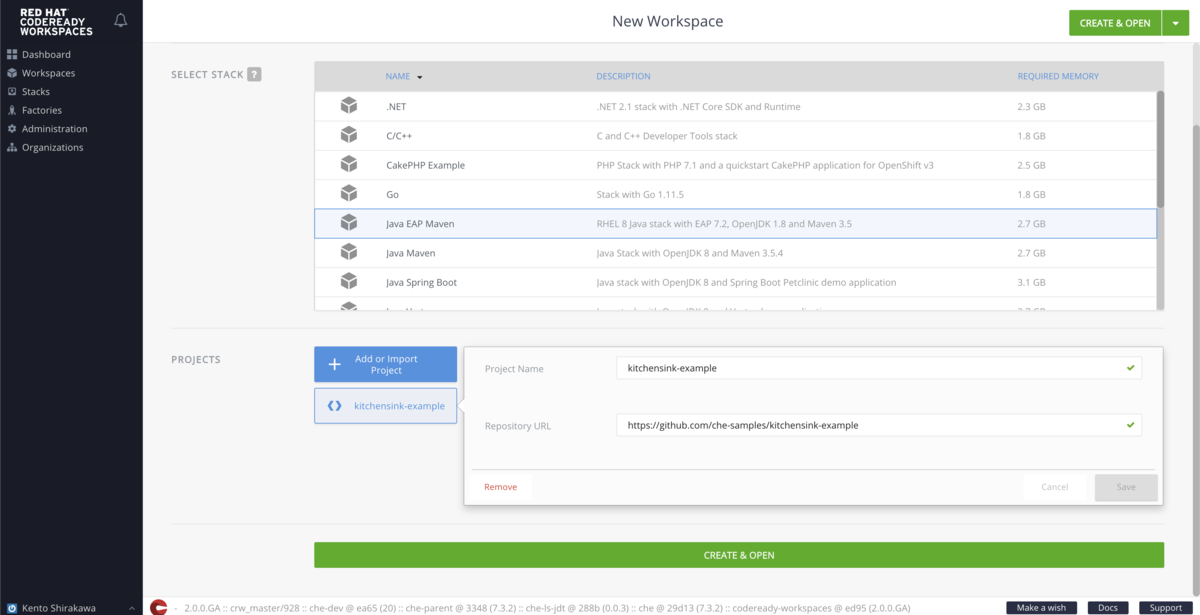Click the top-right Create & Open button

click(x=1115, y=23)
